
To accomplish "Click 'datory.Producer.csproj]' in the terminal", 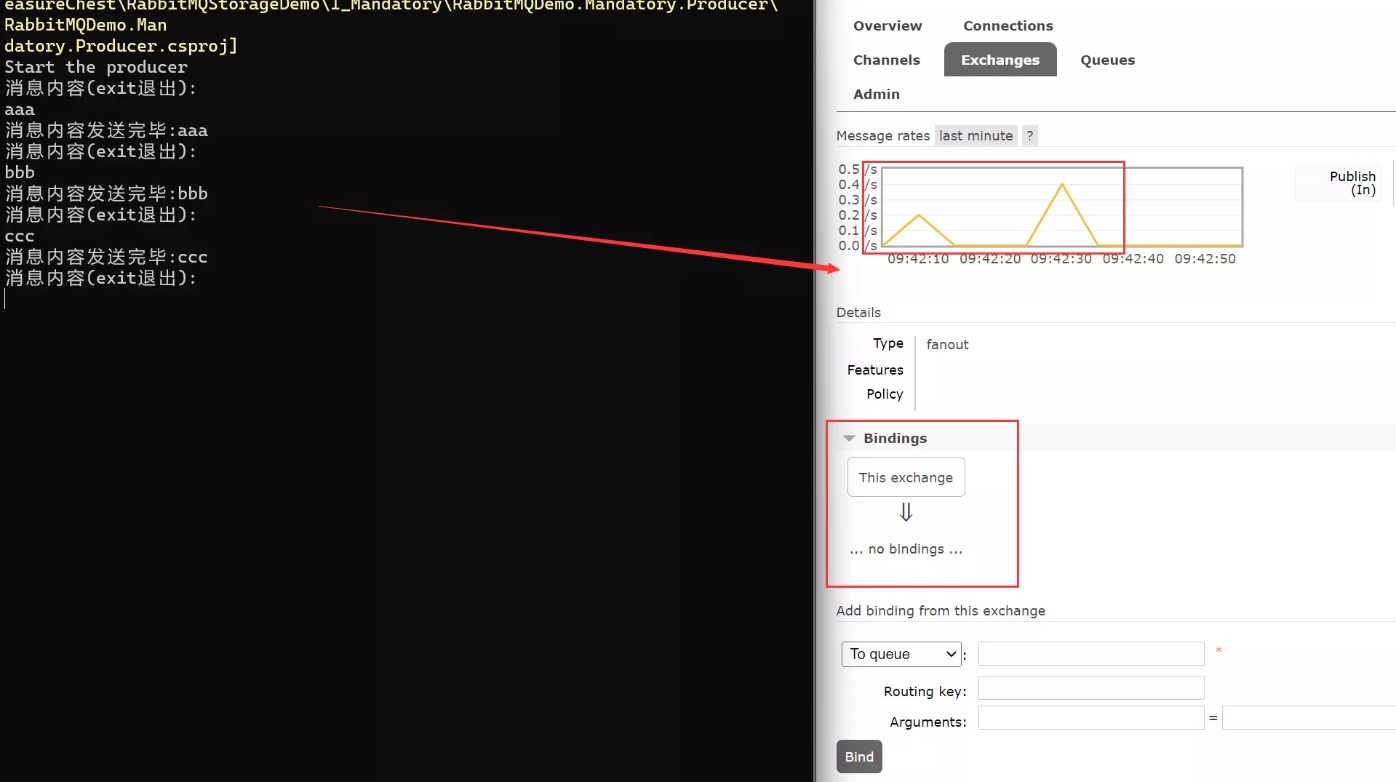I will [121, 46].
